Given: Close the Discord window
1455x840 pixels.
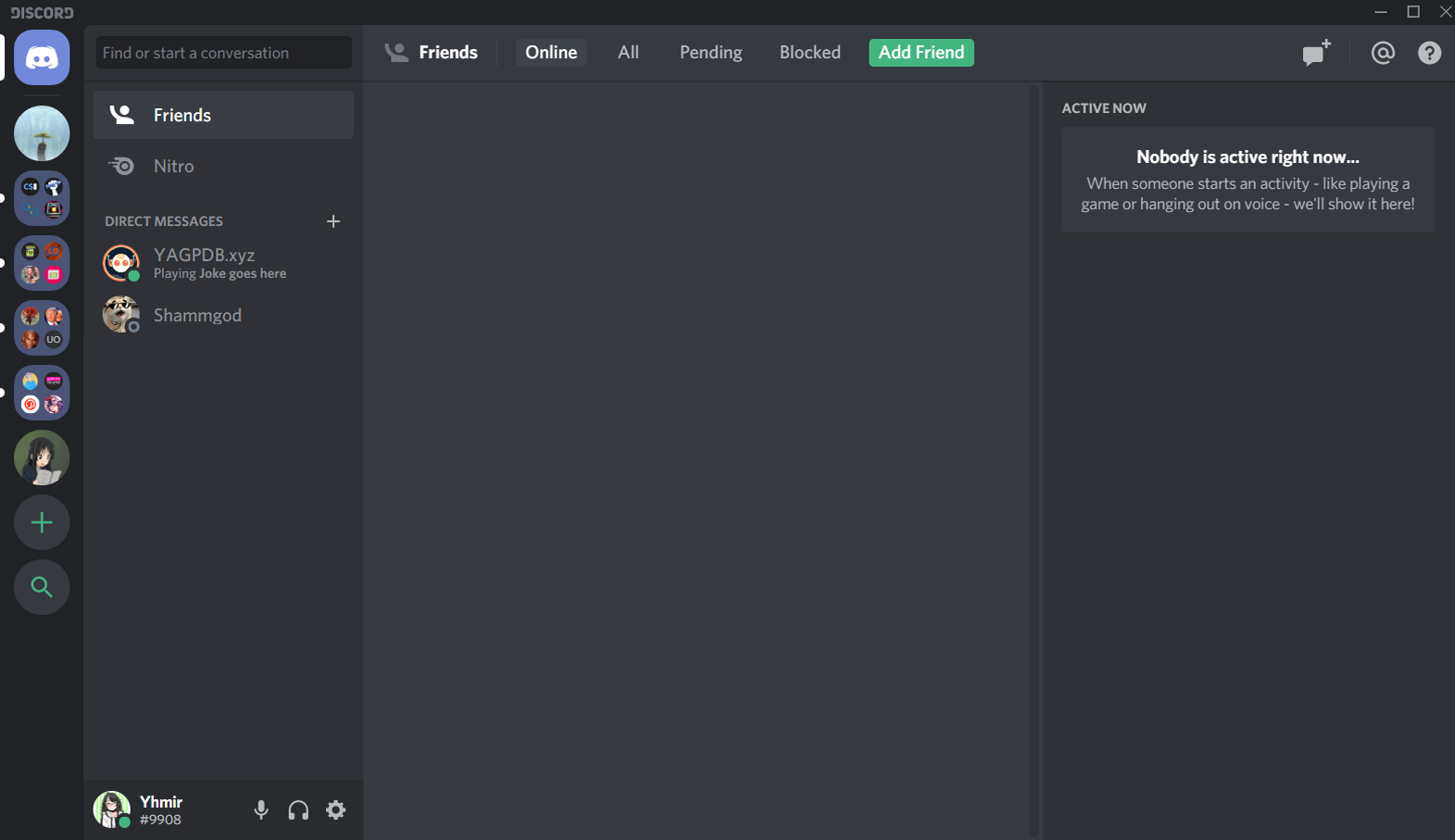Looking at the screenshot, I should pyautogui.click(x=1445, y=12).
